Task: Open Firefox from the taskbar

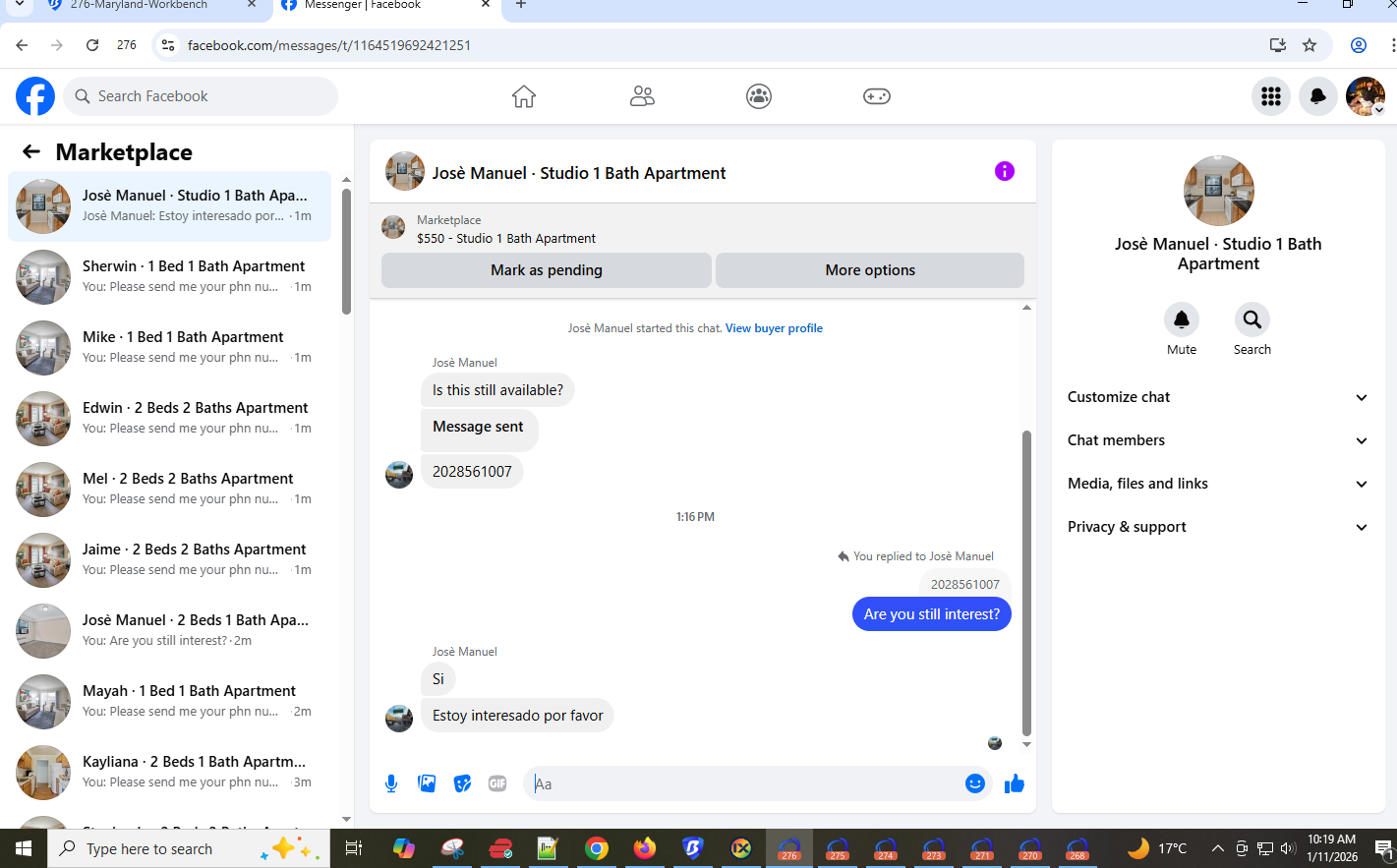Action: (645, 848)
